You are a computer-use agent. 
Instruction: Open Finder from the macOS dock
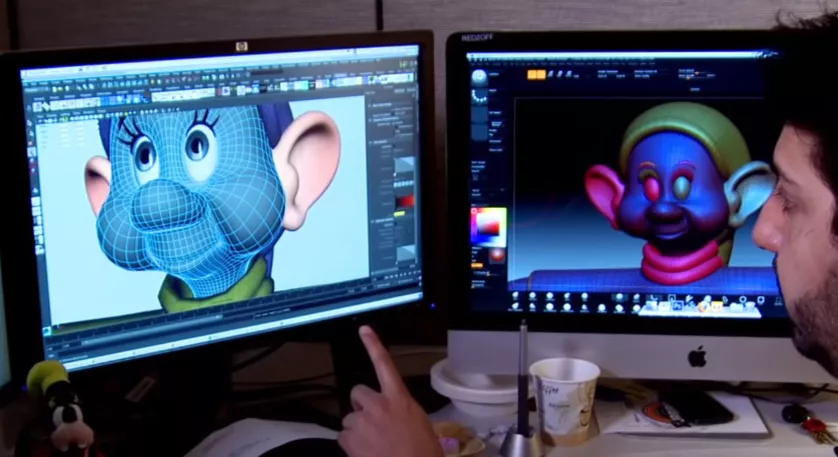pos(651,306)
